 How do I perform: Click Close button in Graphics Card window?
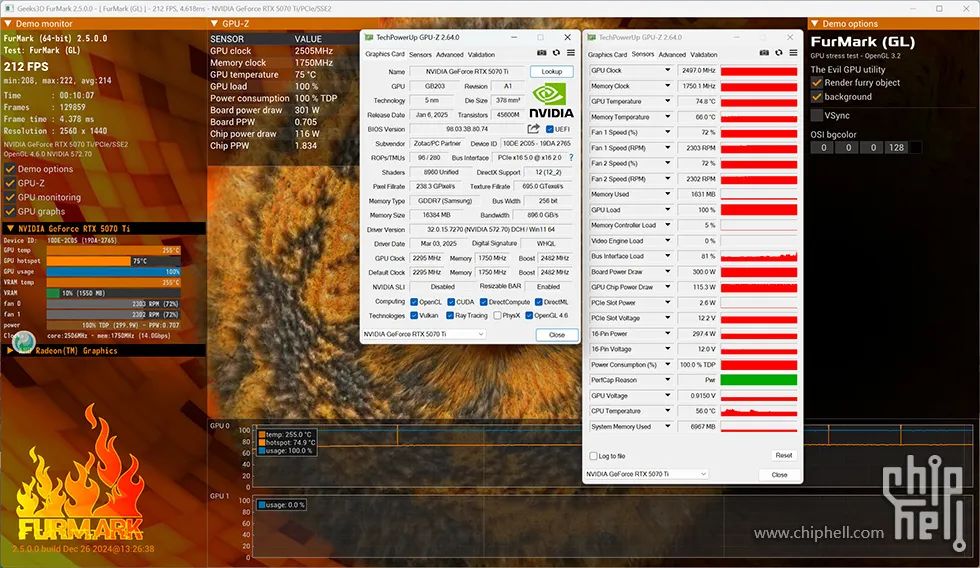click(556, 335)
